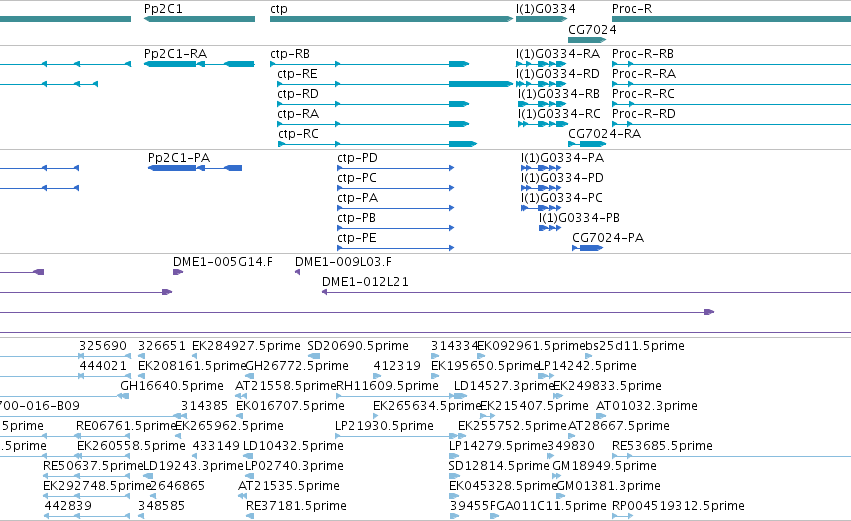
Task: Click the l(1)G0334-RB transcript label
Action: coord(559,94)
